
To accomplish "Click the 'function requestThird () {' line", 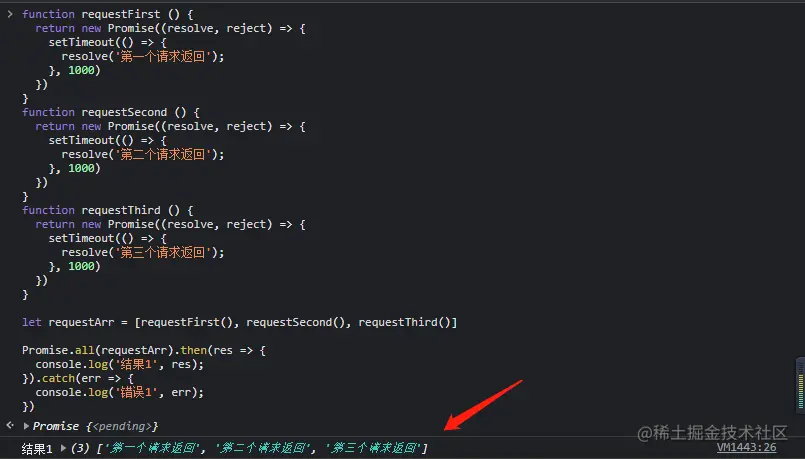I will click(x=108, y=211).
